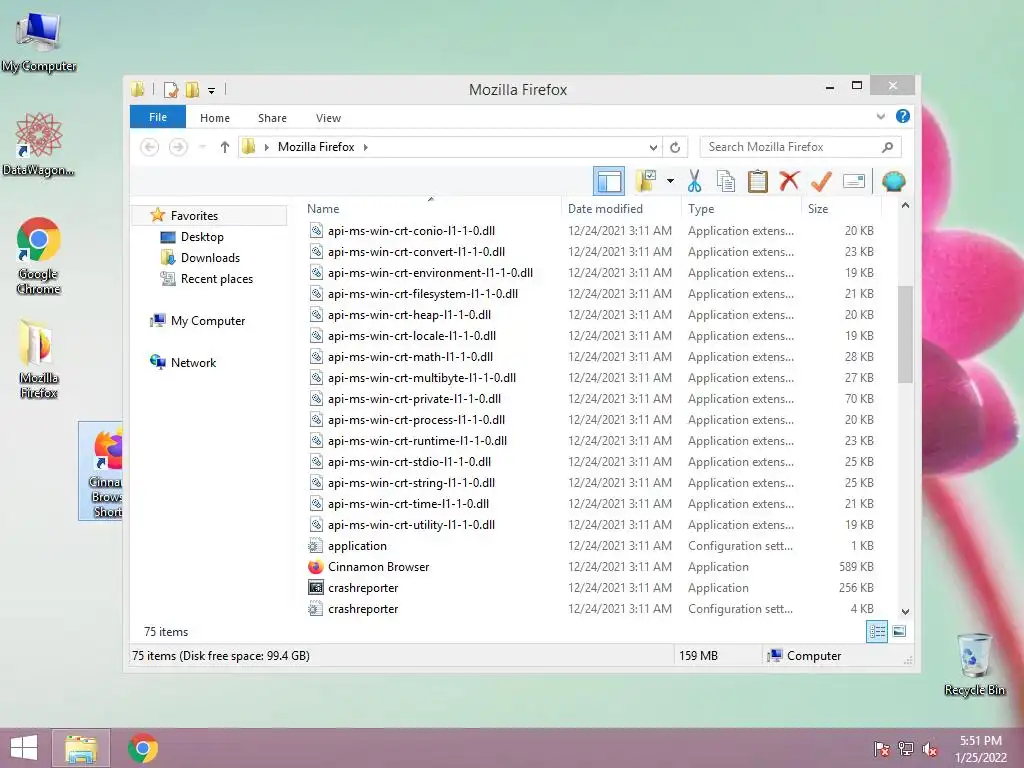The width and height of the screenshot is (1024, 768).
Task: Click the New folder quick access icon
Action: coord(192,89)
